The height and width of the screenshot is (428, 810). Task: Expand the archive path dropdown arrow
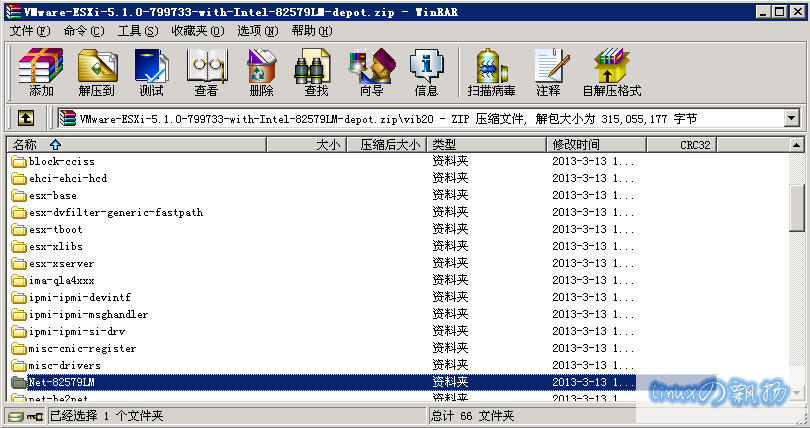[791, 118]
